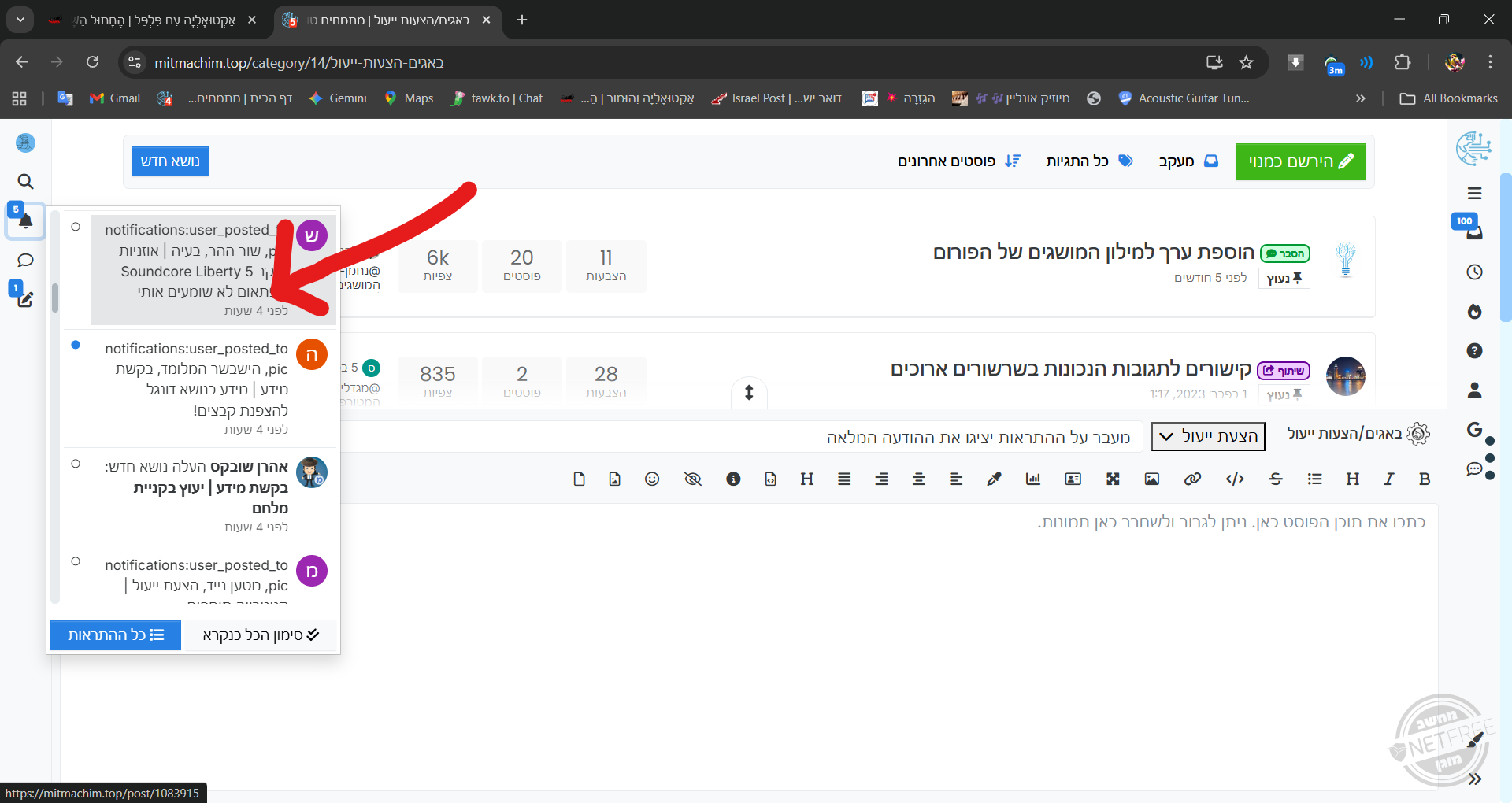Viewport: 1512px width, 803px height.
Task: Toggle read state of the blue-dot notification
Action: [x=76, y=345]
